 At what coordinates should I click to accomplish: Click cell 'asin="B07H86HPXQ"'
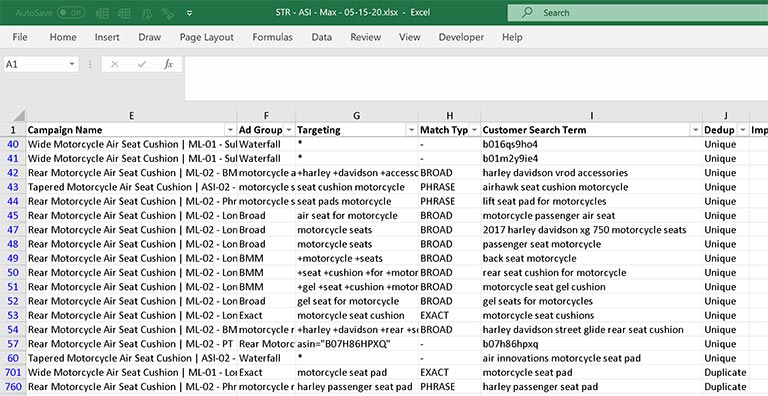pos(357,344)
